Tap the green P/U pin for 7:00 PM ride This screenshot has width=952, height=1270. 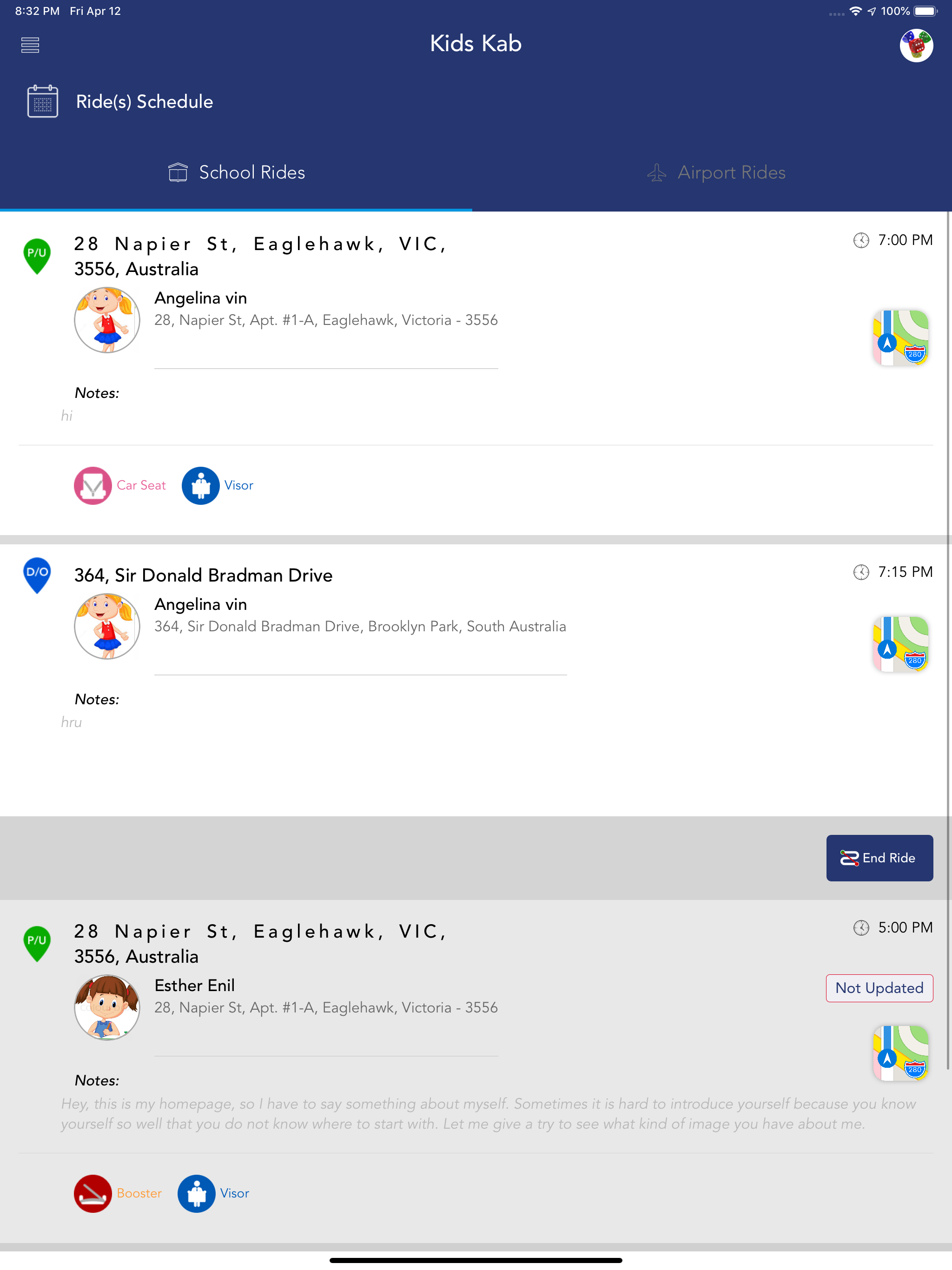tap(37, 256)
